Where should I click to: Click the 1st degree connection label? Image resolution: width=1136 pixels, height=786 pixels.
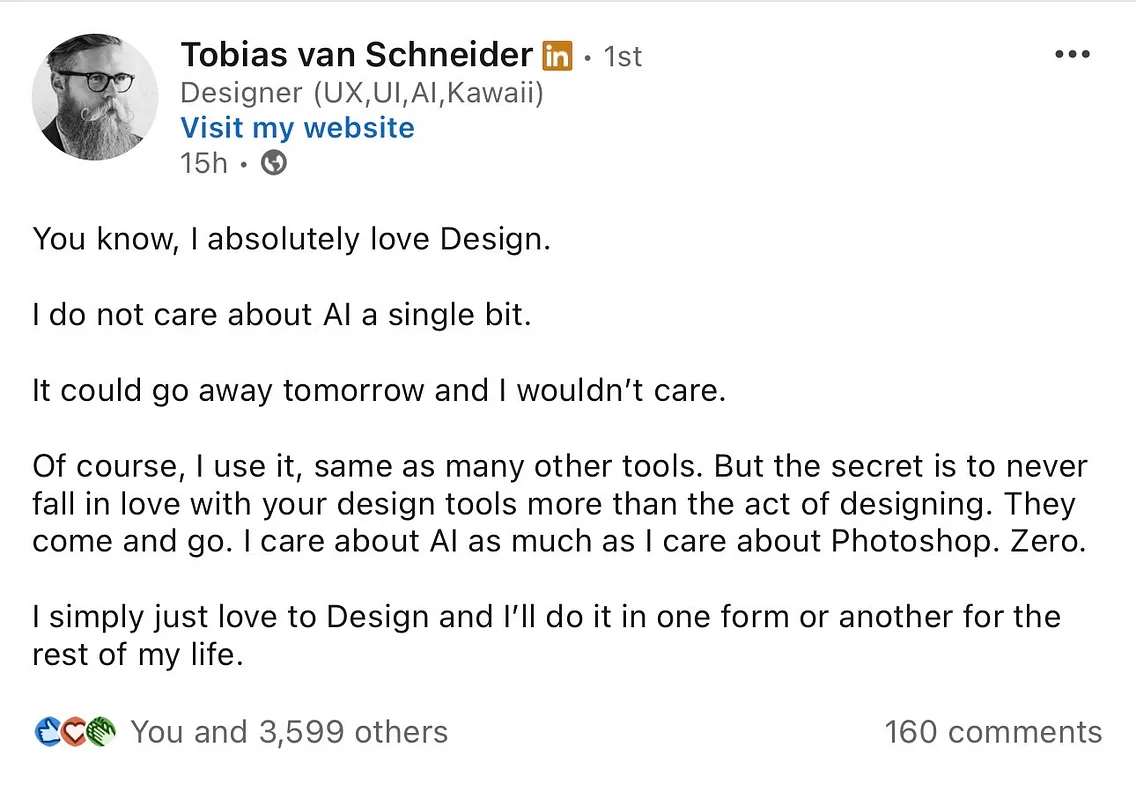click(622, 57)
